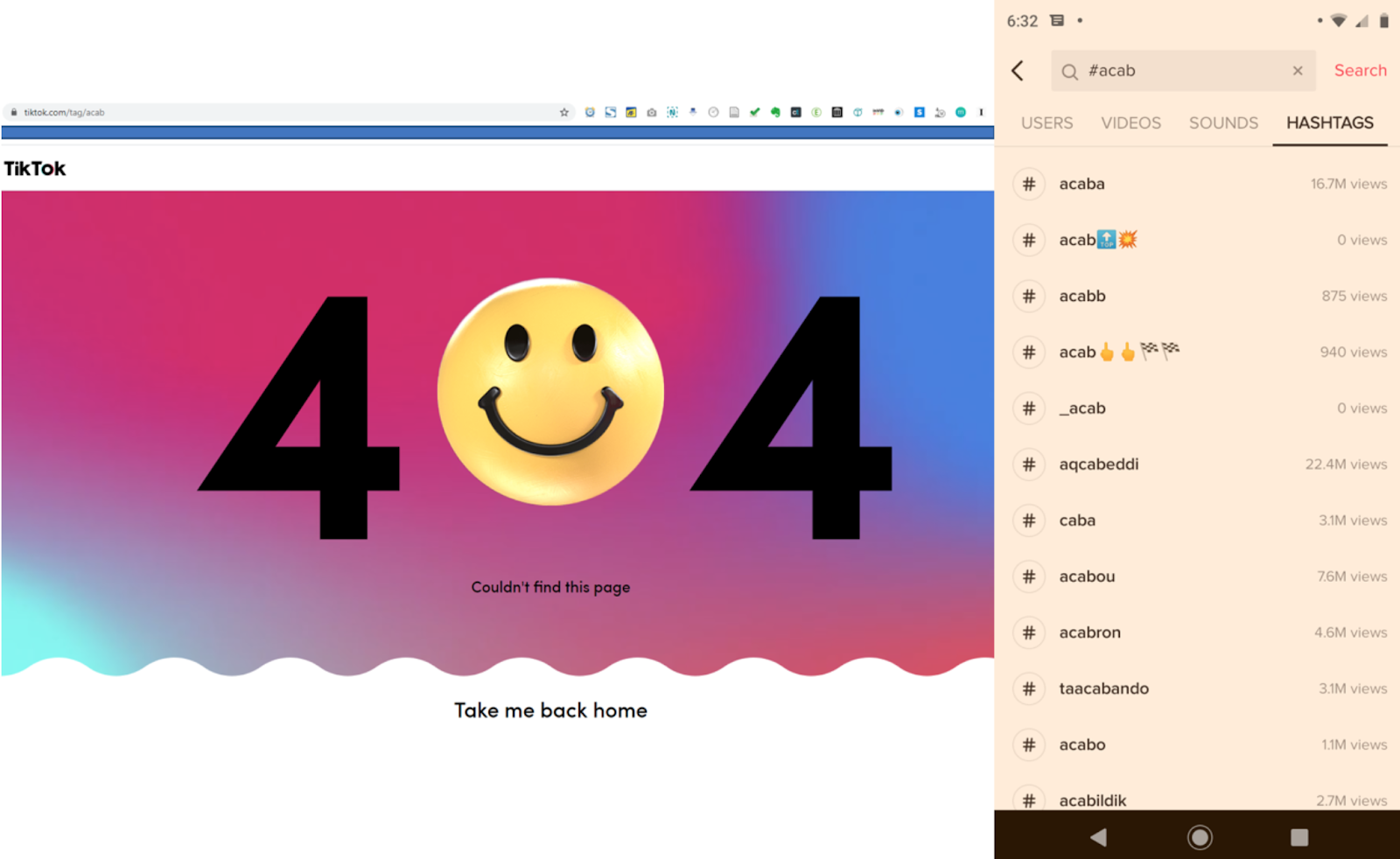Switch to the SOUNDS tab

[1223, 123]
